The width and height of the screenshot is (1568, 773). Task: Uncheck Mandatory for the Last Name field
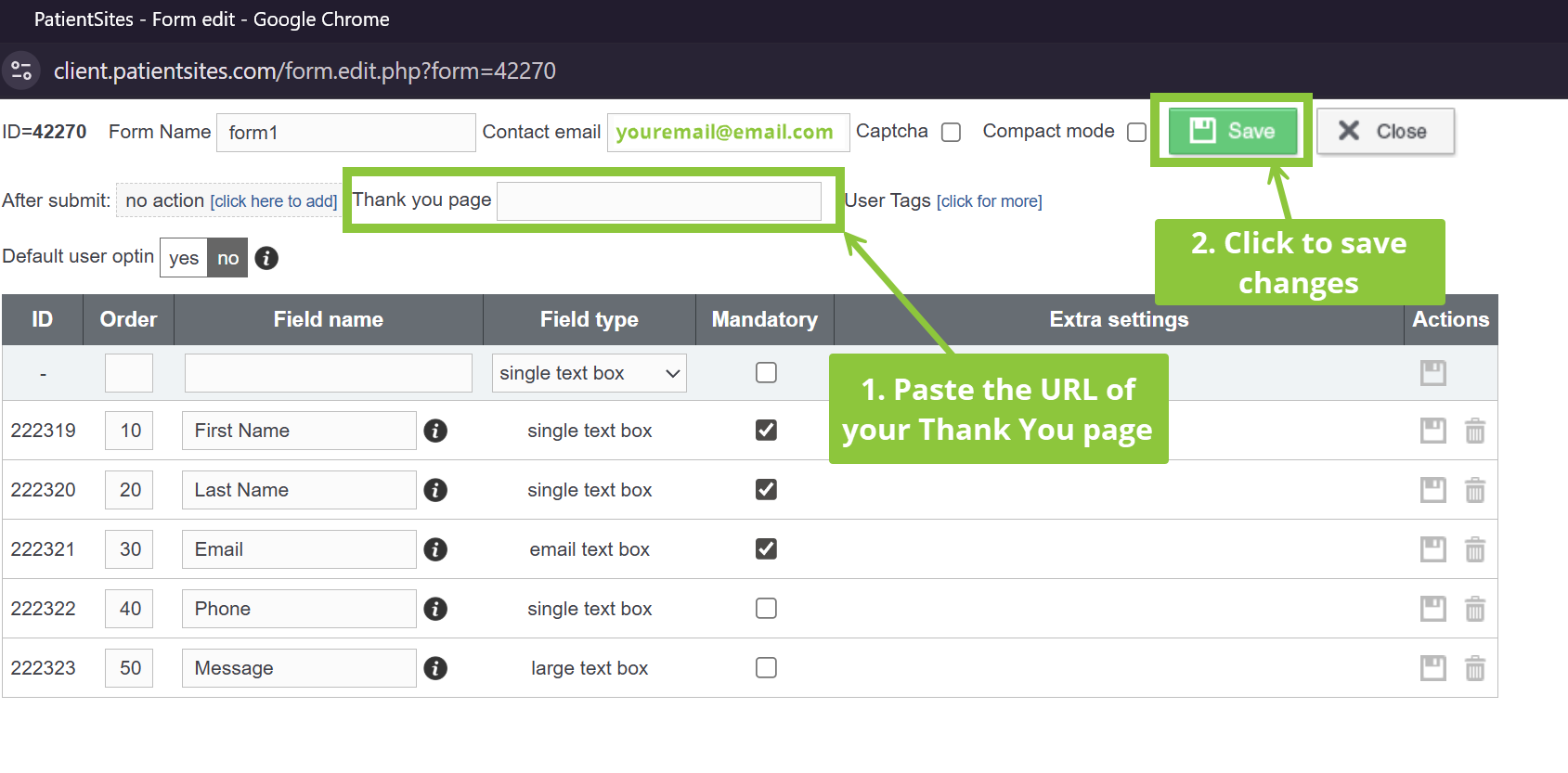(766, 489)
